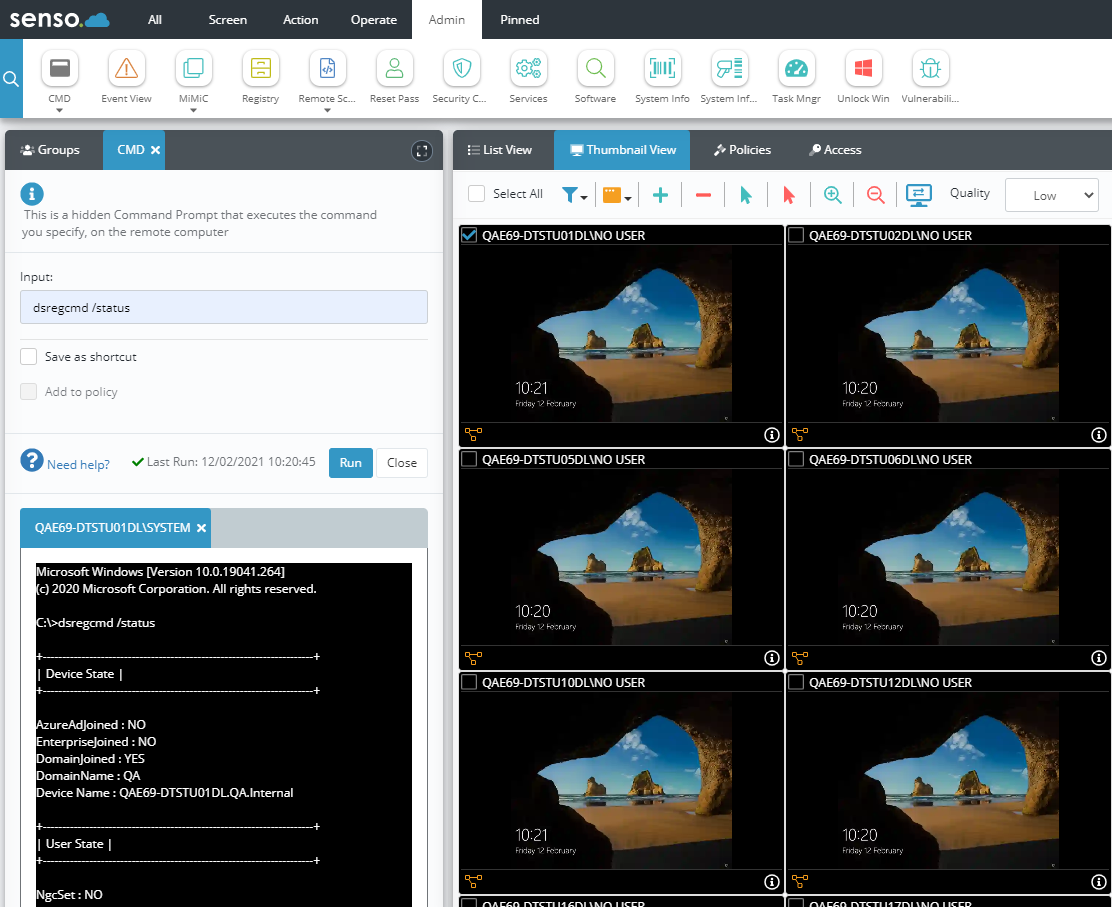Open the QAE69-DTSTU02DL screen thumbnail
This screenshot has width=1112, height=907.
tap(948, 334)
